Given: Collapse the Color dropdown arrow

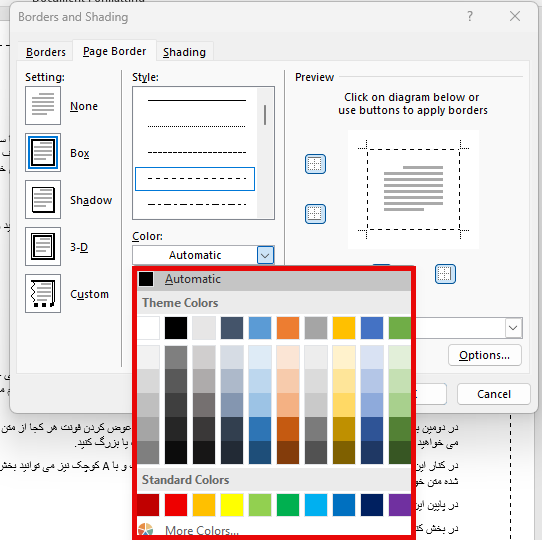Looking at the screenshot, I should [265, 255].
